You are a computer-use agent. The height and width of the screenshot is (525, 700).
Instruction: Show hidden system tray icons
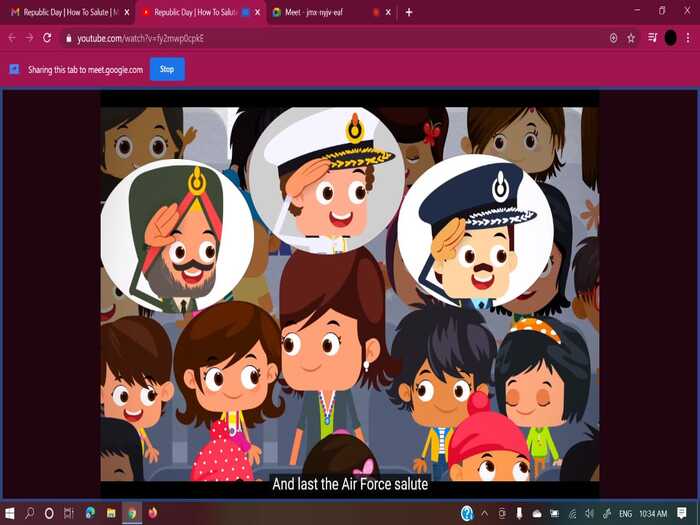(x=485, y=513)
